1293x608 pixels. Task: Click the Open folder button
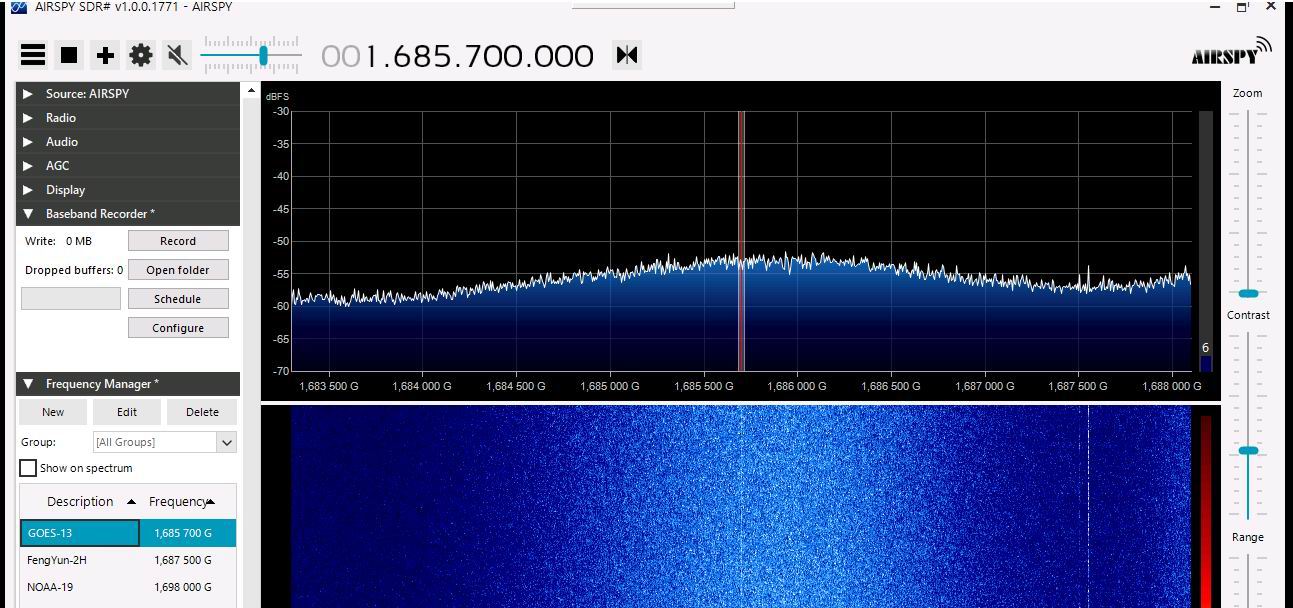(178, 270)
